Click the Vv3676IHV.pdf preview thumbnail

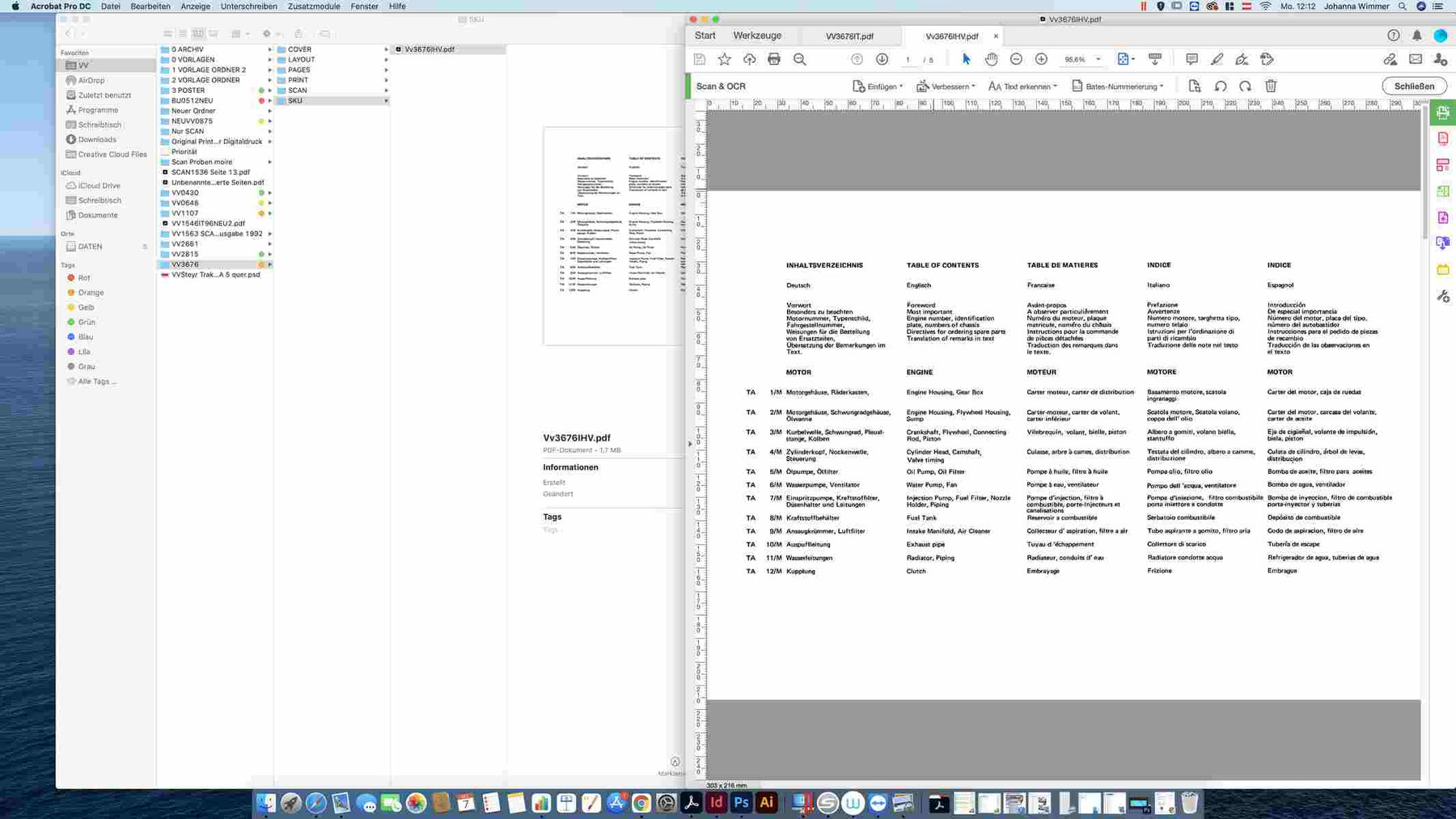pos(613,236)
